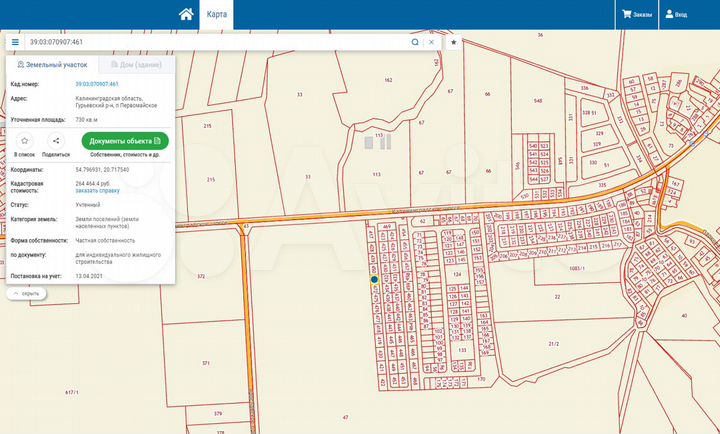The width and height of the screenshot is (720, 434).
Task: Switch to the Карта tab
Action: point(216,15)
